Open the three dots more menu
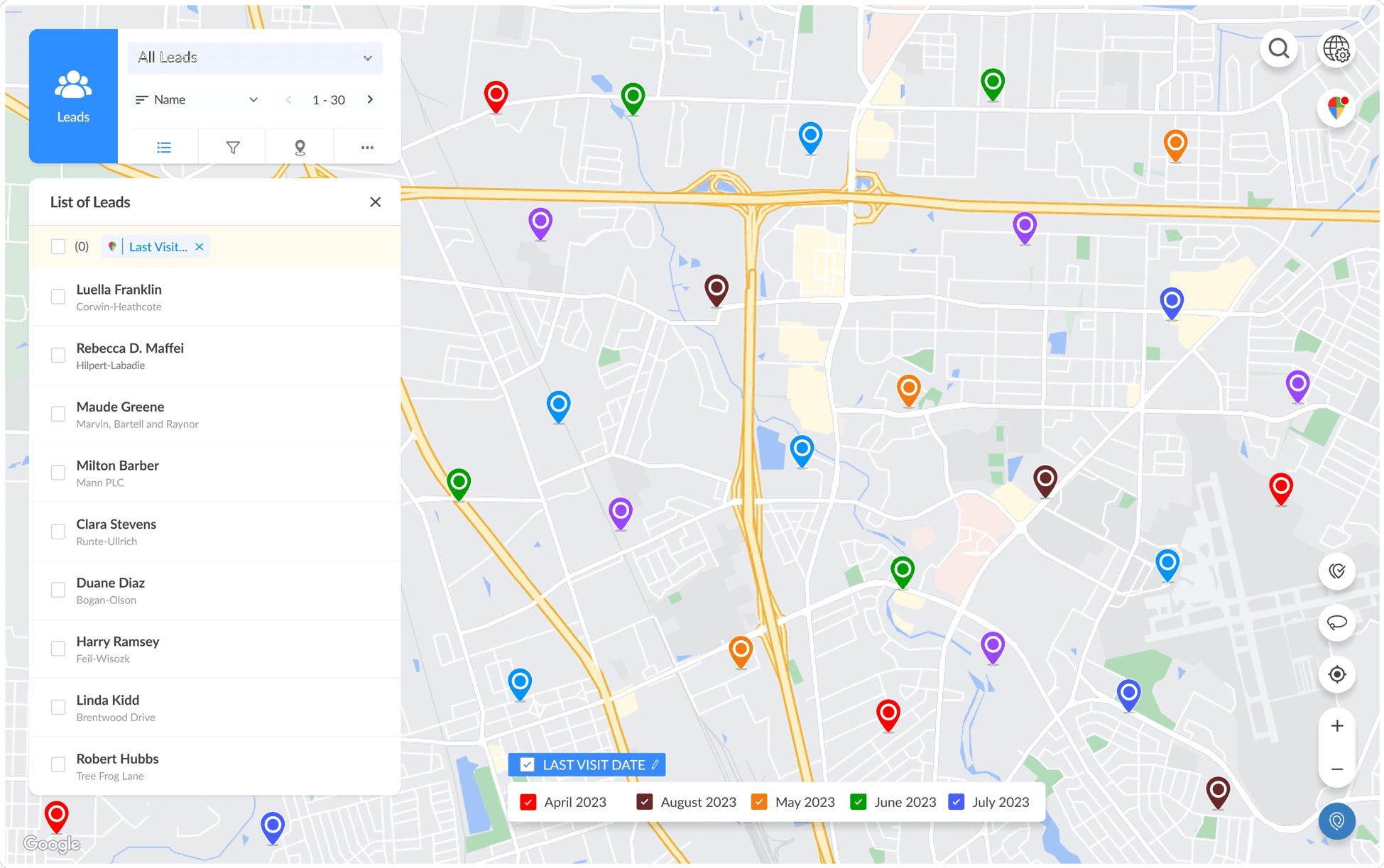 tap(366, 148)
